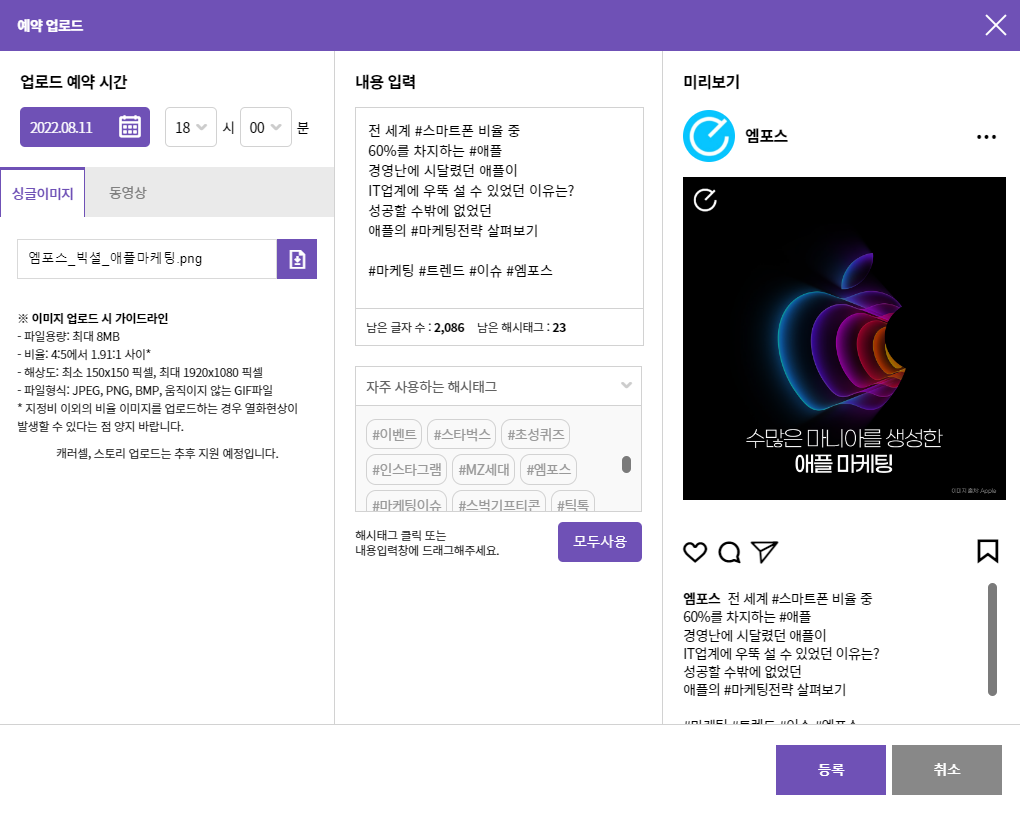
Task: Add the #엠포스 hashtag chip
Action: click(x=548, y=469)
